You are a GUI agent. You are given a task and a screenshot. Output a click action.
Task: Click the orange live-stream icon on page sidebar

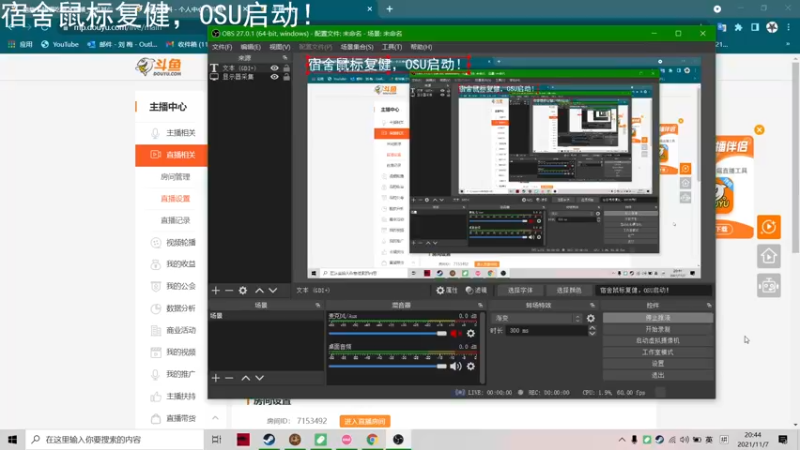tap(769, 227)
